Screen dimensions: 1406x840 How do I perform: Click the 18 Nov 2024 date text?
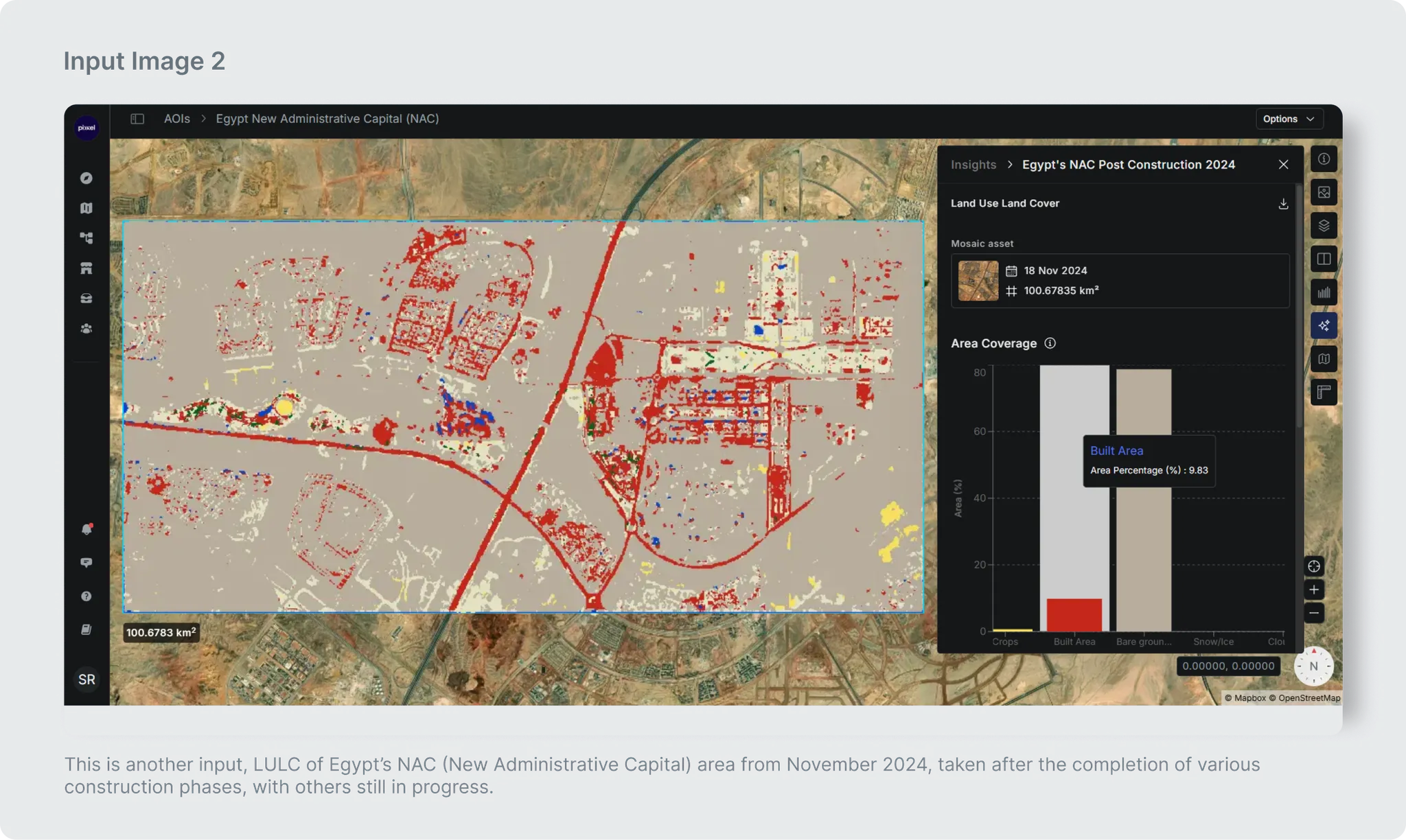point(1055,270)
